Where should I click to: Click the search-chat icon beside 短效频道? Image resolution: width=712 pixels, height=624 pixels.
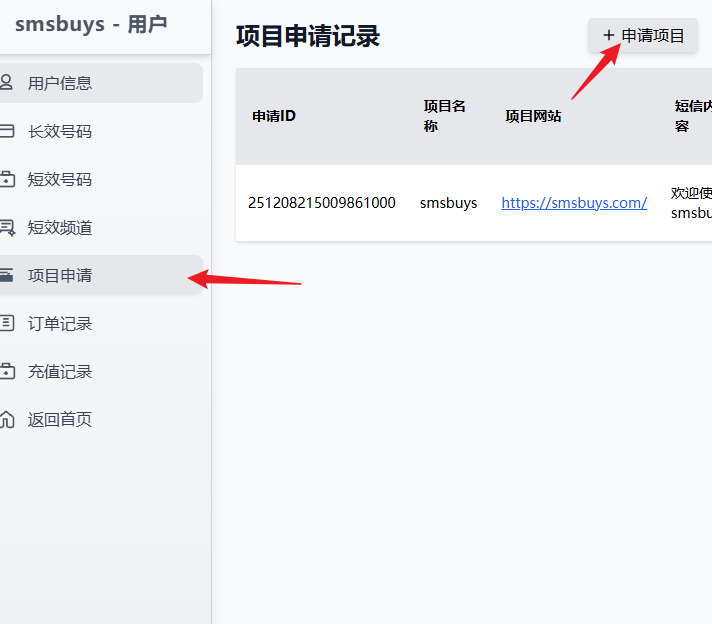point(6,228)
